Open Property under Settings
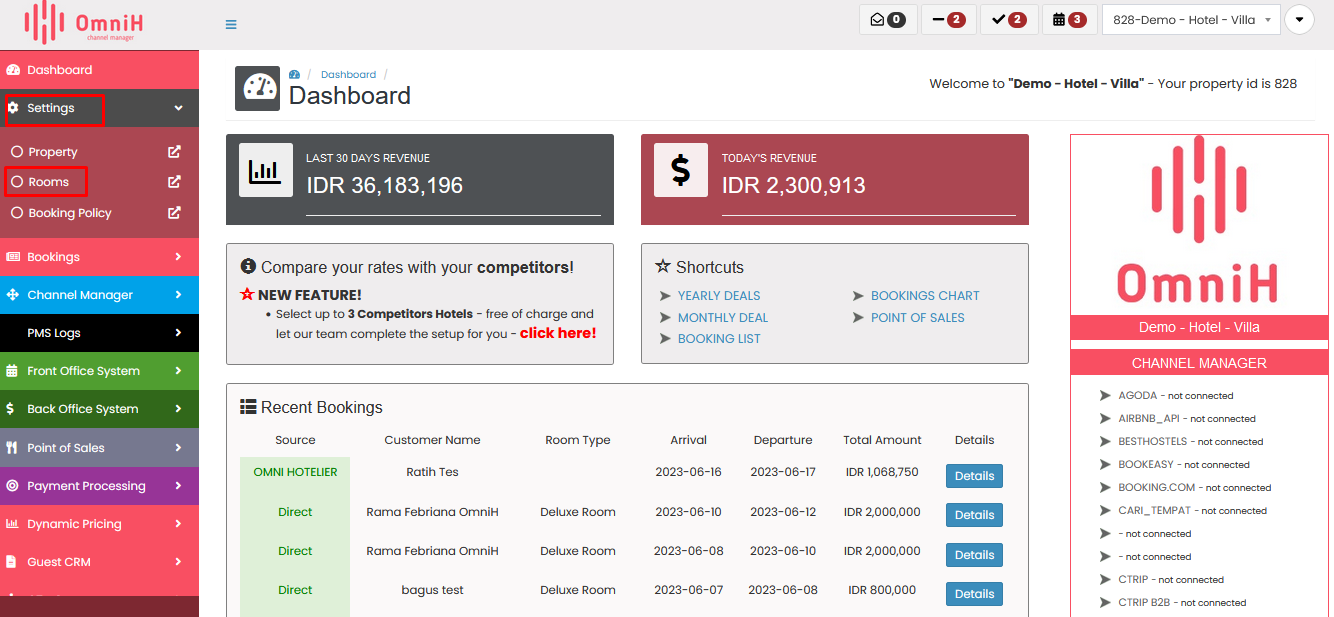The width and height of the screenshot is (1334, 617). tap(53, 152)
